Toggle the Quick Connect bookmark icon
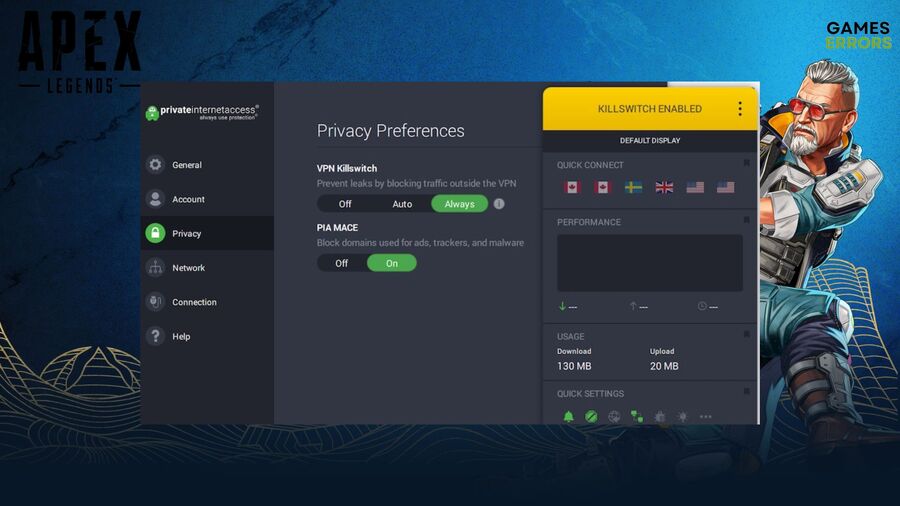The image size is (900, 506). (x=746, y=163)
